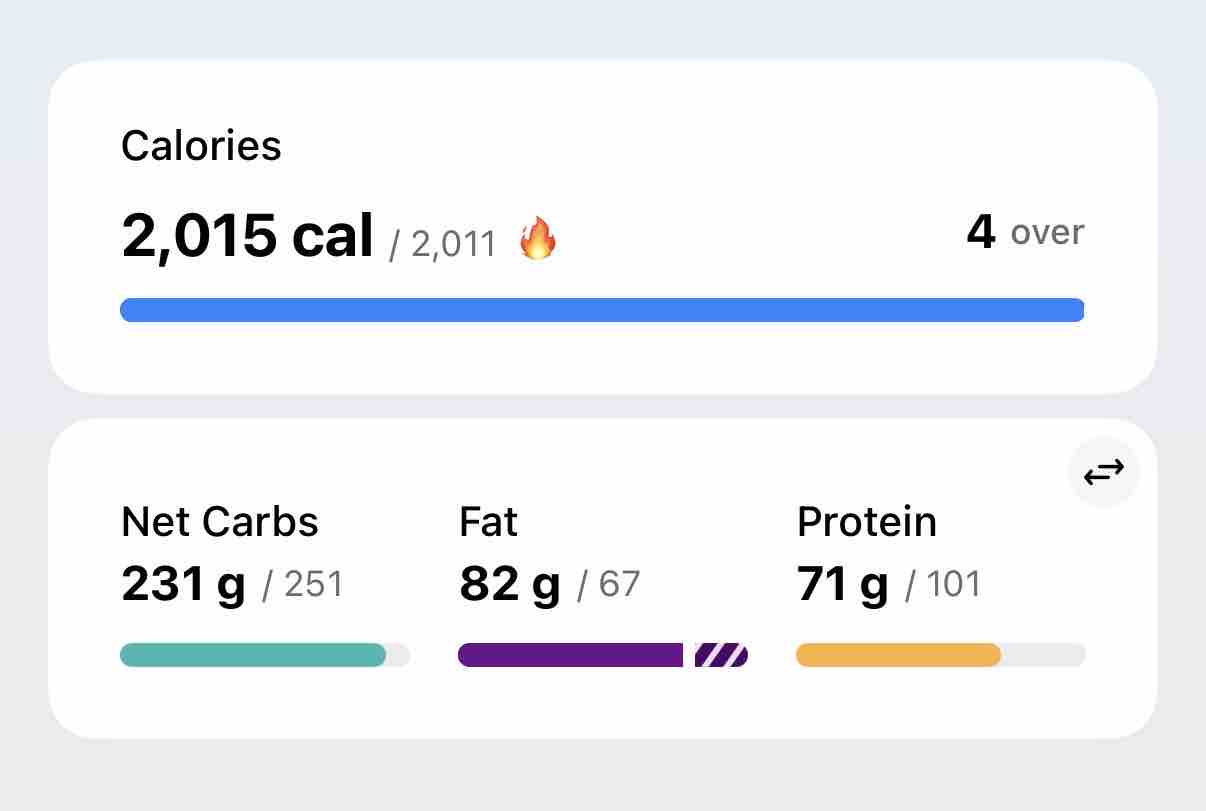1206x811 pixels.
Task: Click the orange Protein progress bar
Action: click(x=941, y=655)
